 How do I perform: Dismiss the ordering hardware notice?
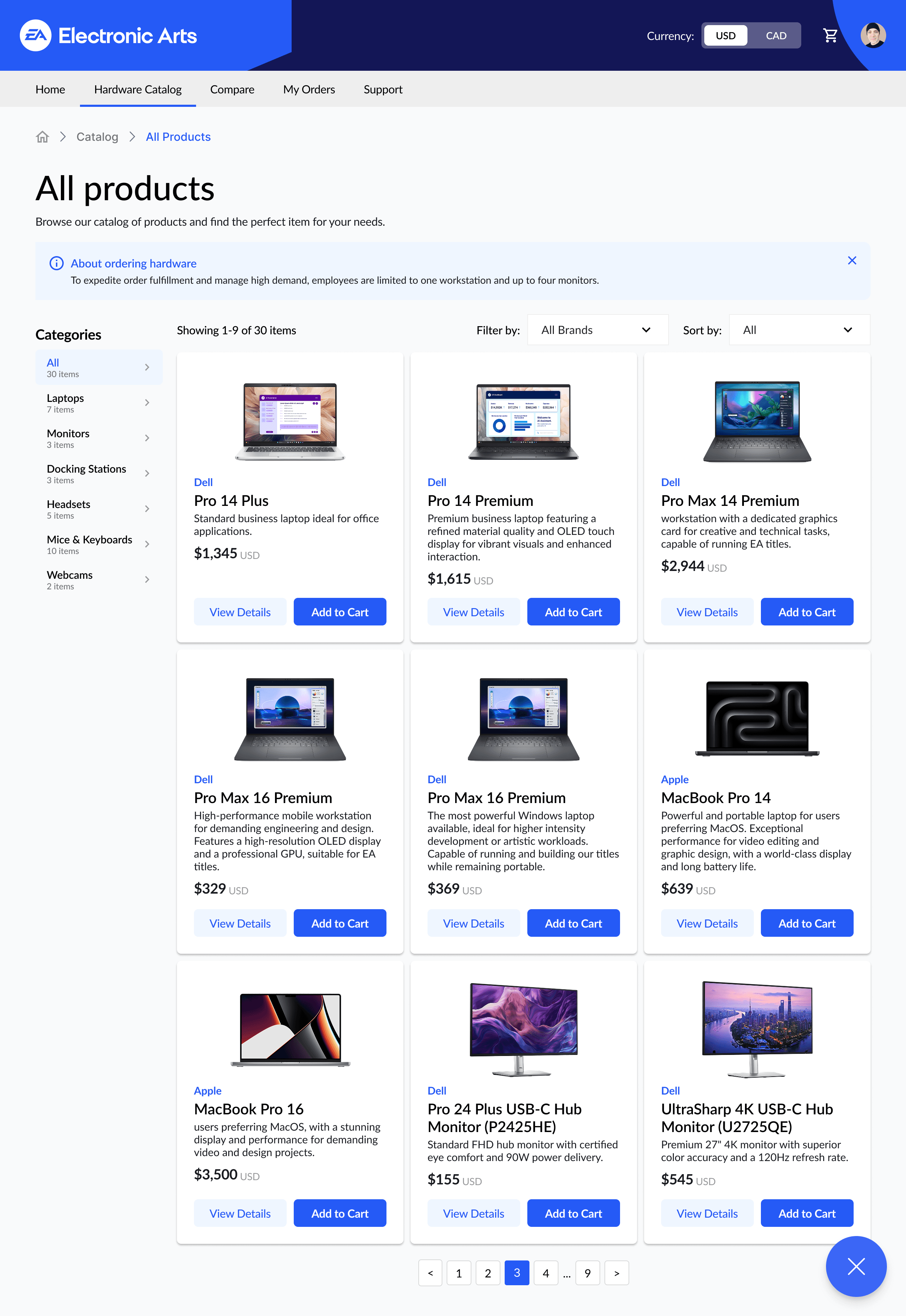pyautogui.click(x=851, y=260)
